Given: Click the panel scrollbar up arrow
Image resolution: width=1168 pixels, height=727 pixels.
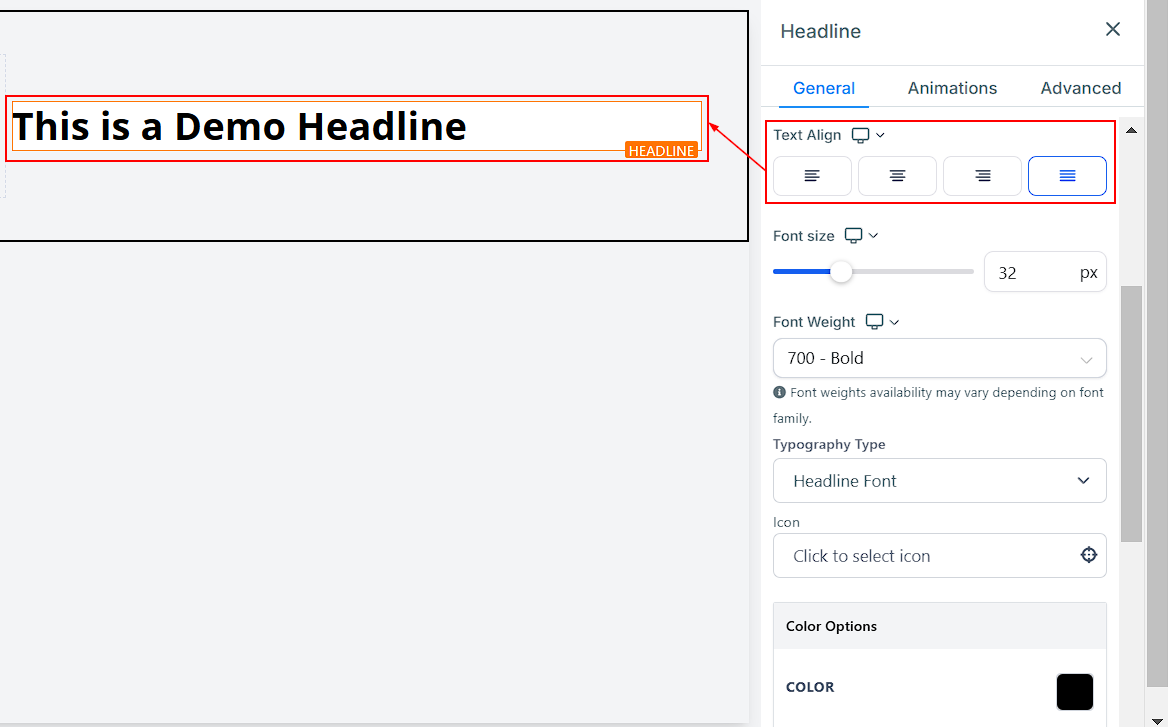Looking at the screenshot, I should 1132,130.
